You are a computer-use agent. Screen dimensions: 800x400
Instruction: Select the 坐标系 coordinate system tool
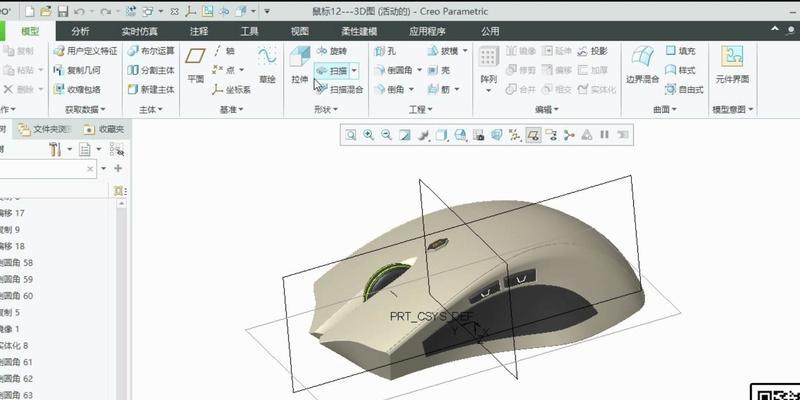pyautogui.click(x=232, y=90)
